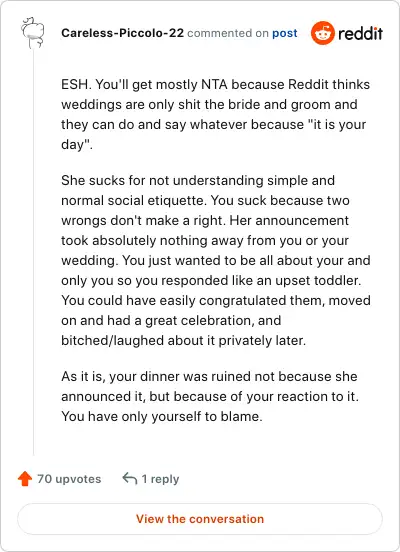
Task: Click the paragraph starting with "ESH"
Action: pos(215,114)
